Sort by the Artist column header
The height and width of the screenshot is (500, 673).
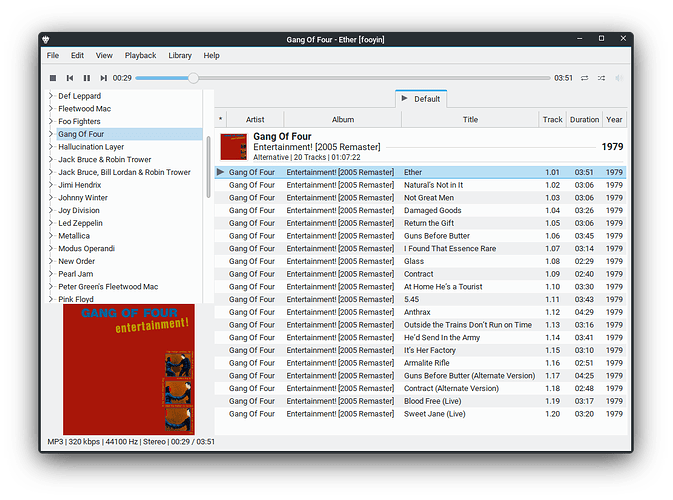tap(255, 119)
